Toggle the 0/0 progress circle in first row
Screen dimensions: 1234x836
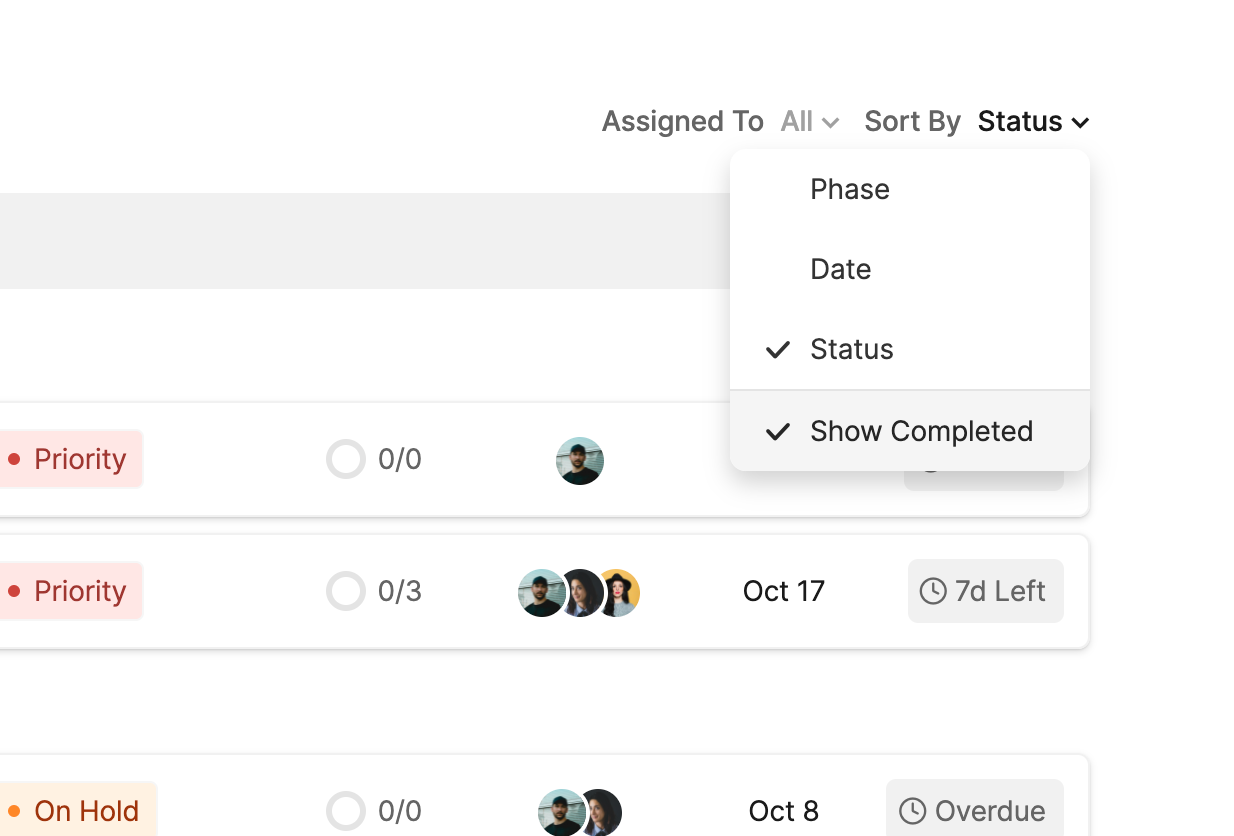pyautogui.click(x=346, y=459)
